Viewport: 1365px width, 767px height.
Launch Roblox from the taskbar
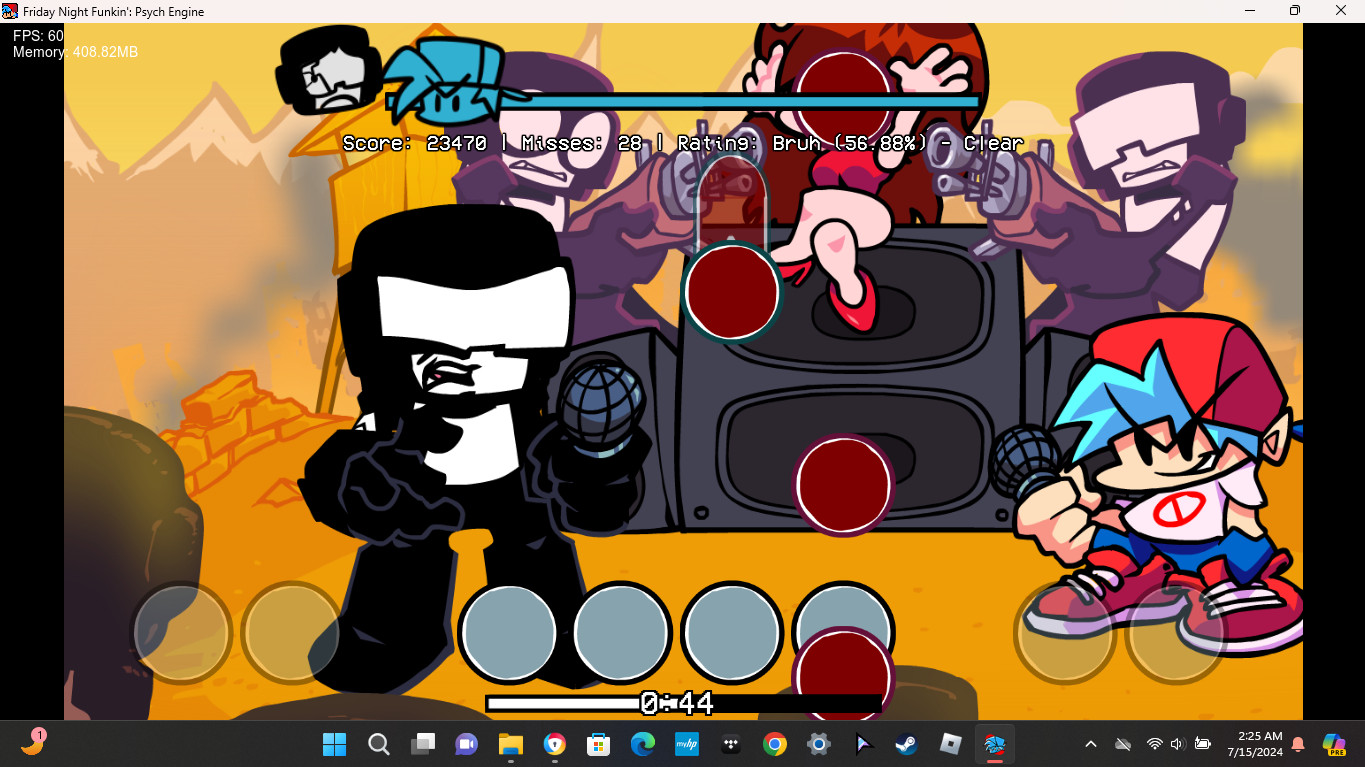point(950,744)
